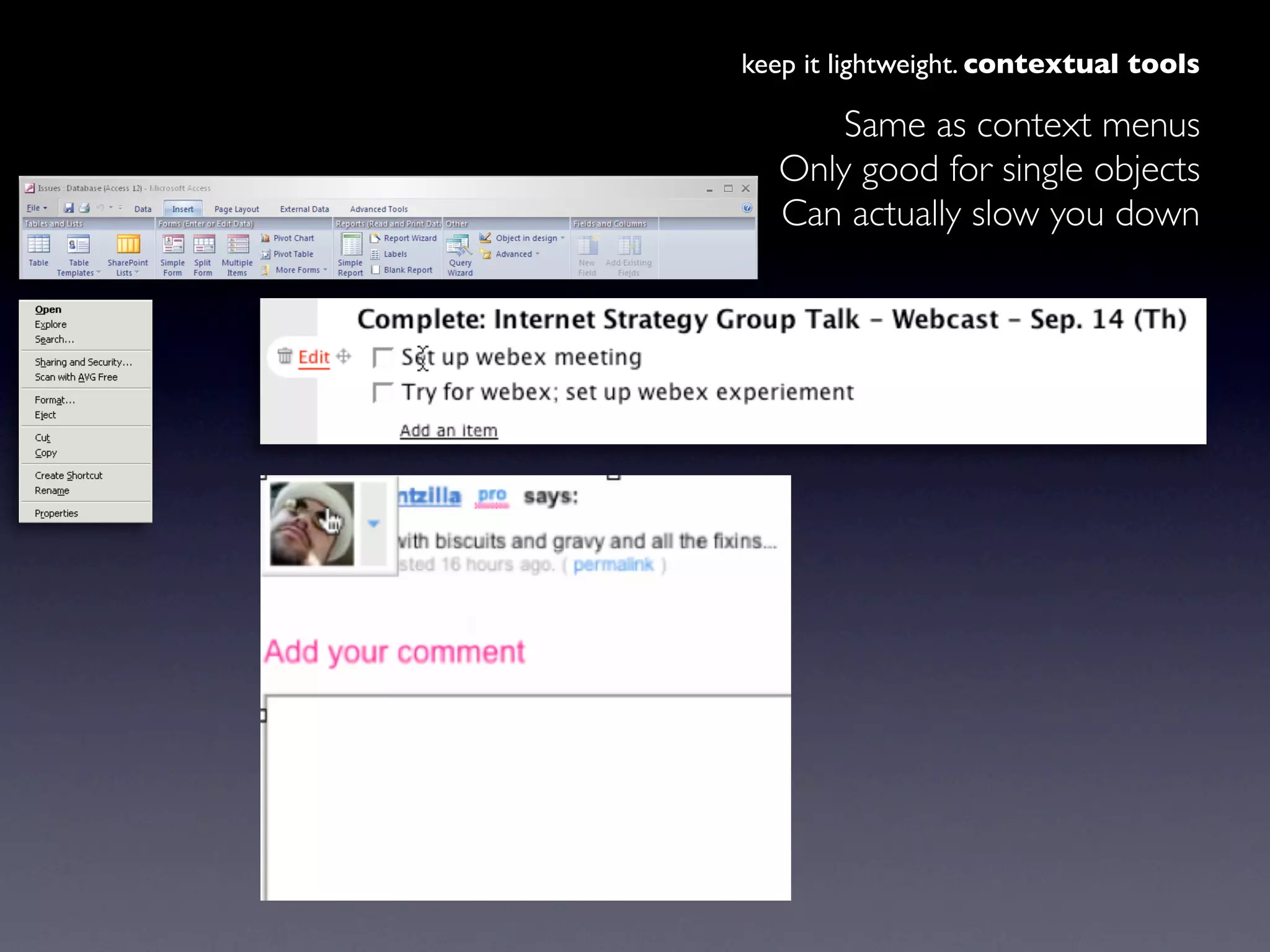Switch to the Insert tab
Image resolution: width=1270 pixels, height=952 pixels.
pos(183,209)
